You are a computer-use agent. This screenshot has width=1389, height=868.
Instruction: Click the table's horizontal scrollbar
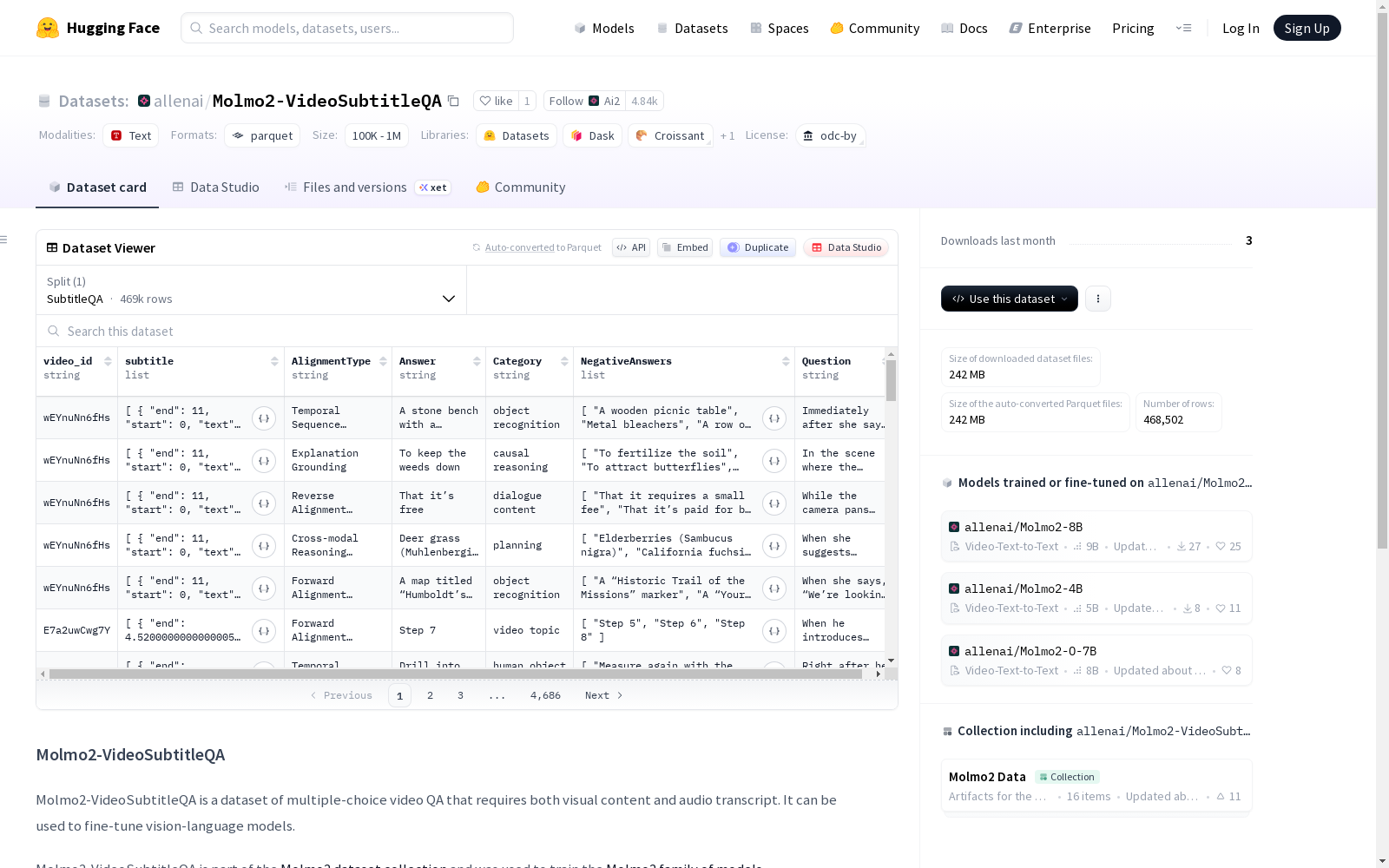click(x=455, y=674)
